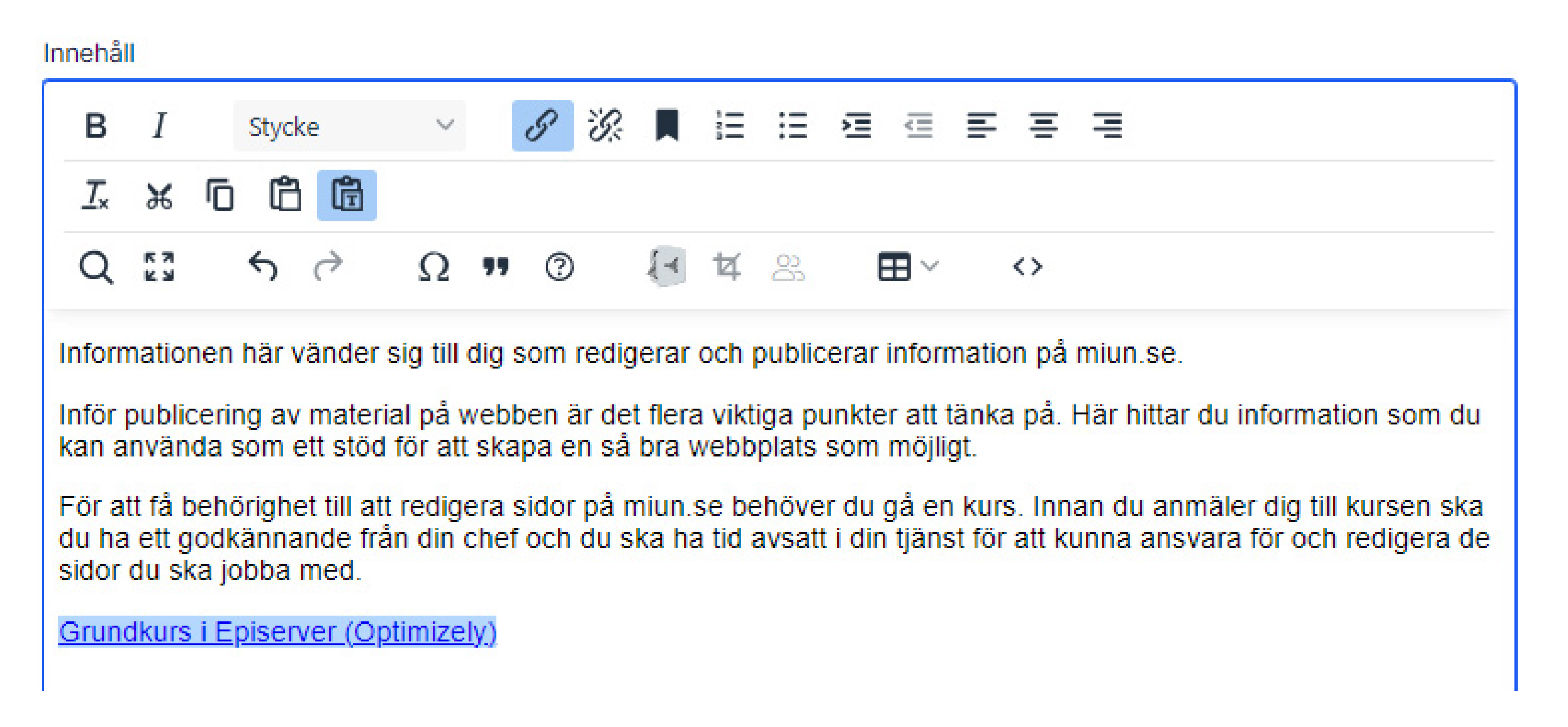Toggle italic formatting
Screen dimensions: 1568x727
[x=160, y=126]
